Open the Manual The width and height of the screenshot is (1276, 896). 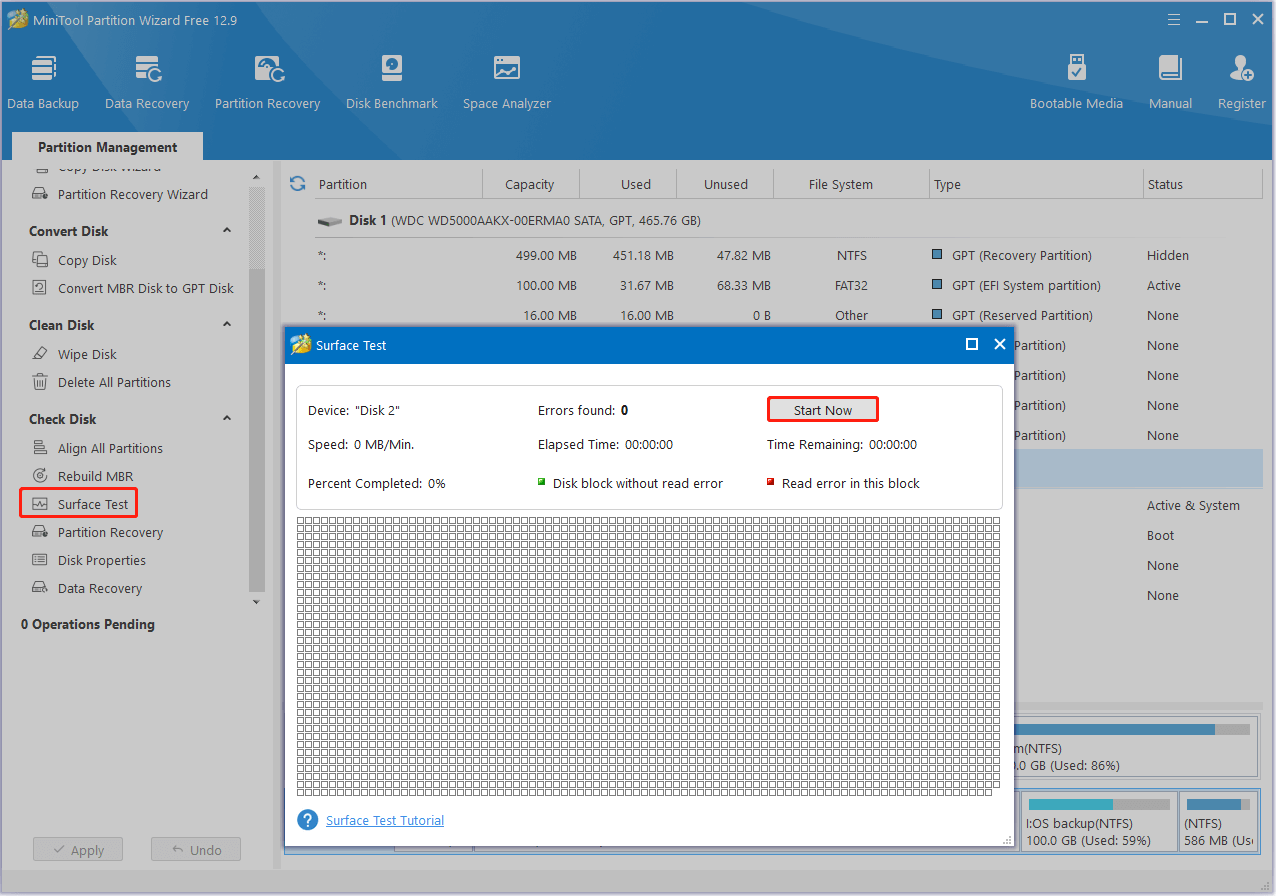pyautogui.click(x=1171, y=83)
